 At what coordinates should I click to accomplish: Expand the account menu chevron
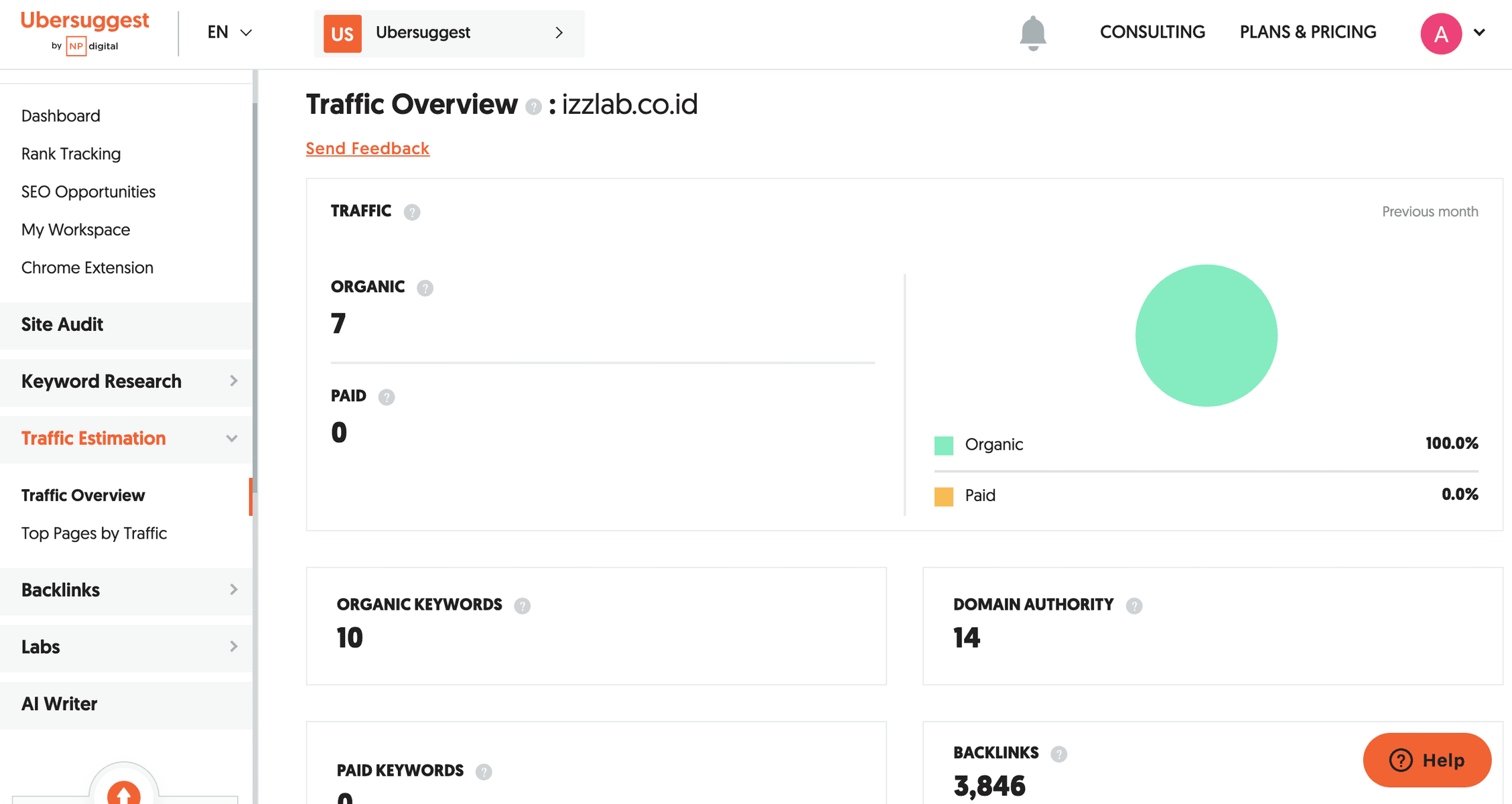1480,33
